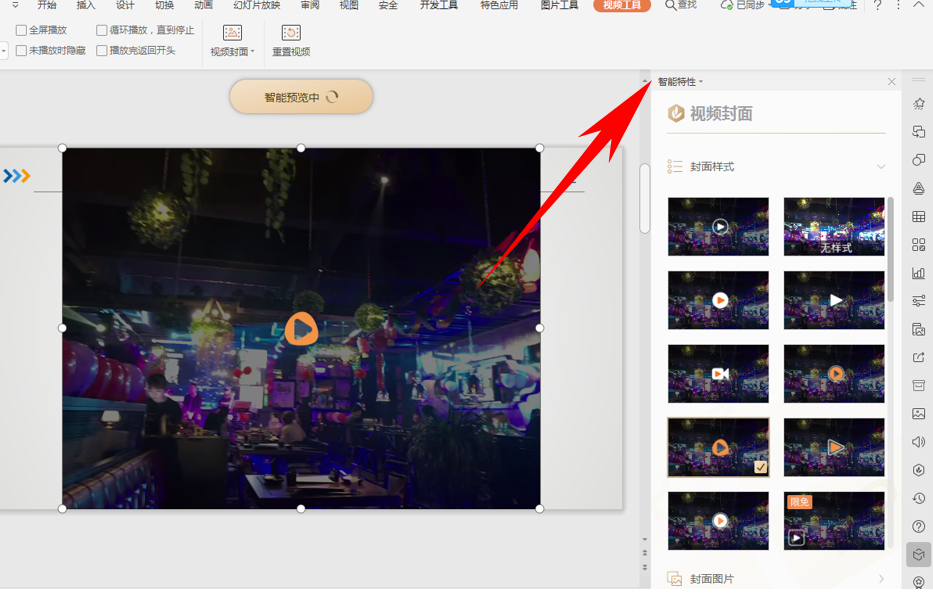Click the 智能预览中 button
The image size is (933, 602).
(301, 96)
